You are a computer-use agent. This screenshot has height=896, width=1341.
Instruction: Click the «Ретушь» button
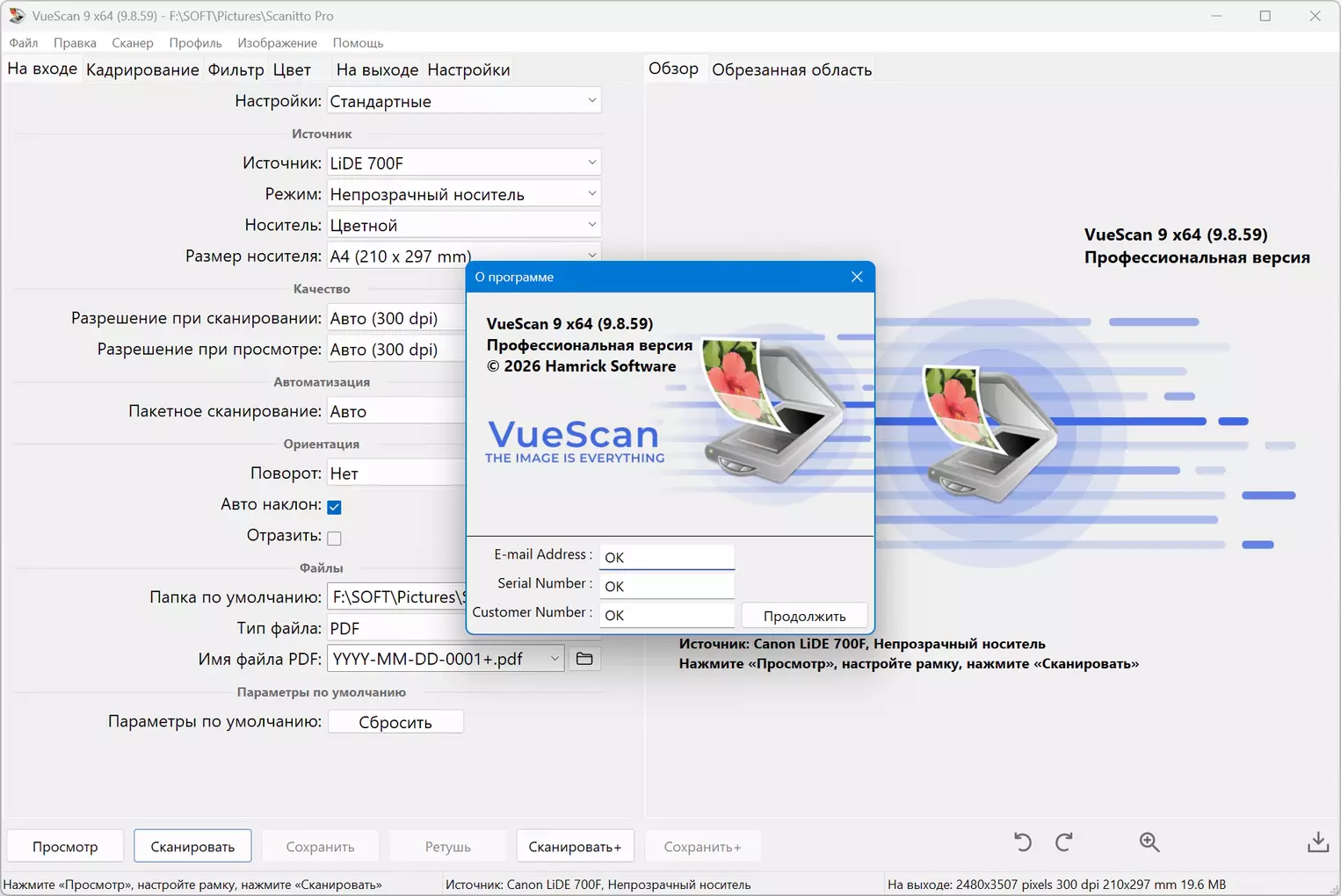[x=448, y=847]
